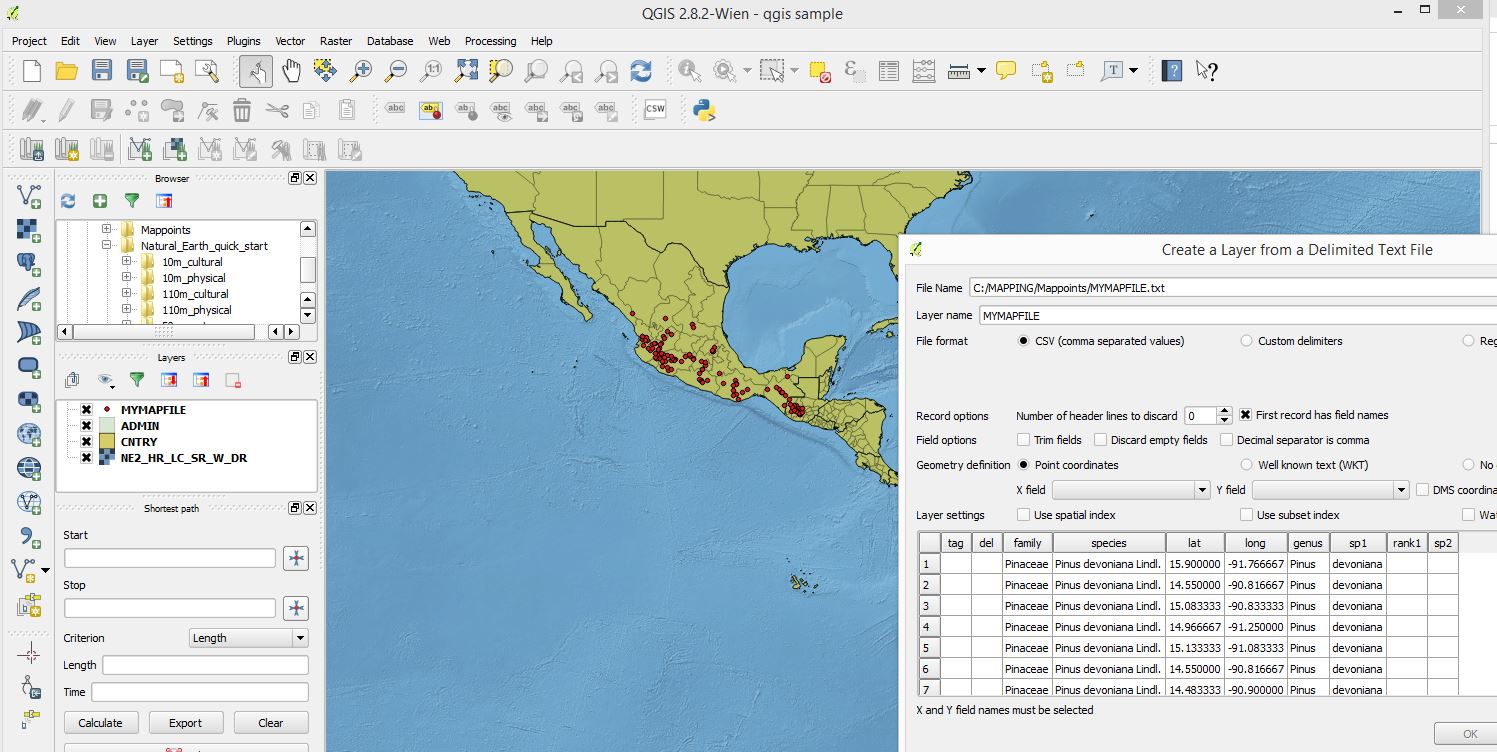Select Custom delimiters file format
The image size is (1497, 752).
[1246, 341]
